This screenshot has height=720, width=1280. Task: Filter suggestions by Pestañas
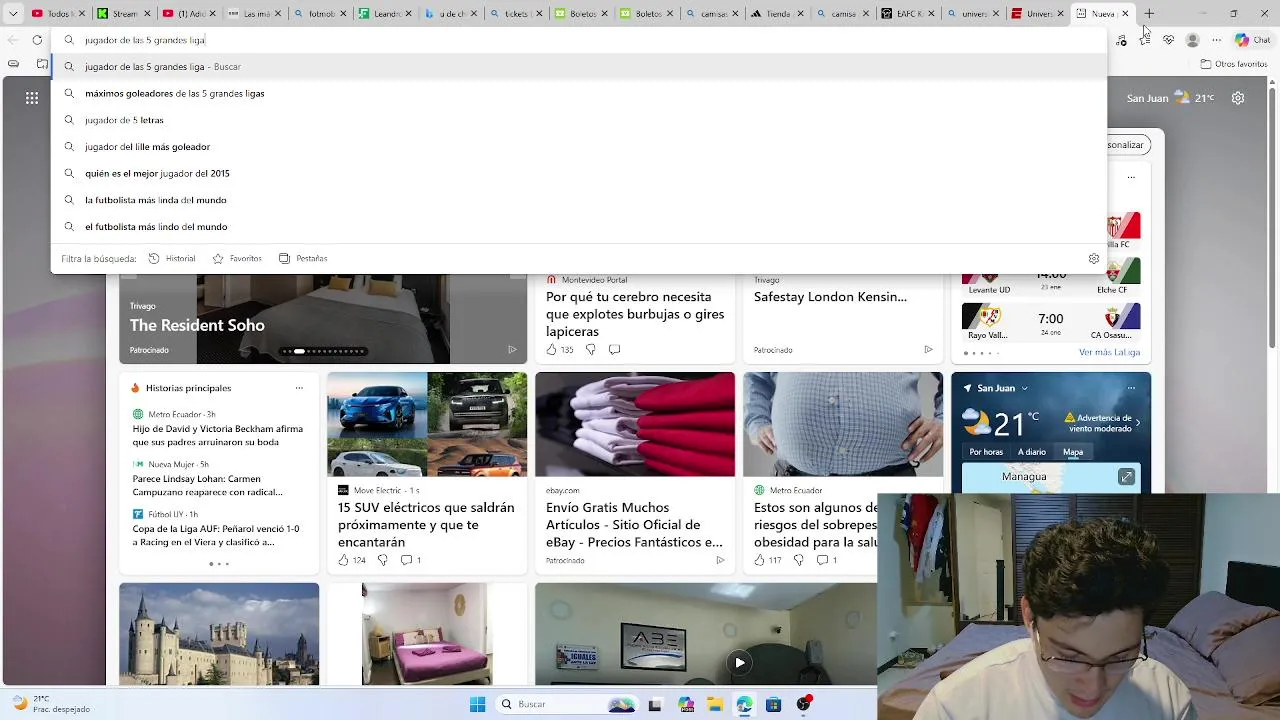click(303, 258)
